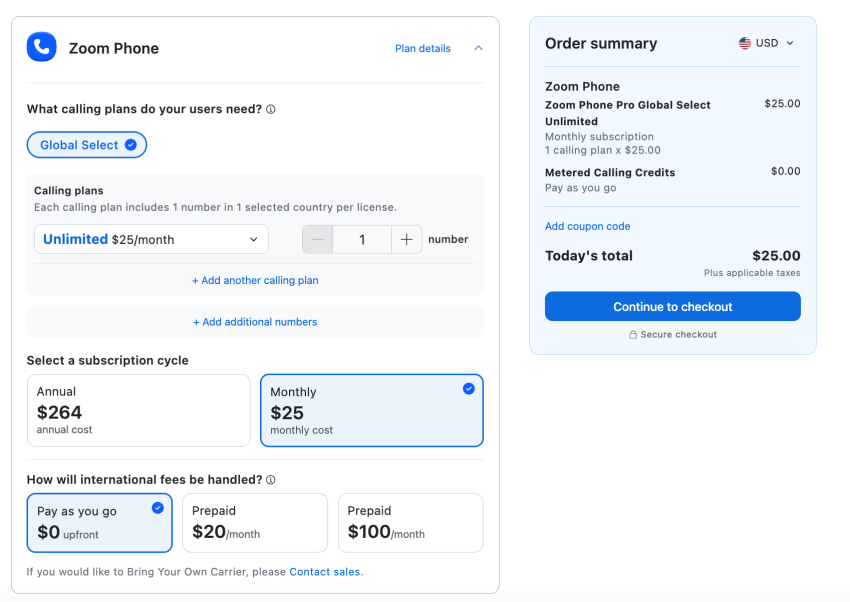Click info icon beside calling plans question
Viewport: 850px width, 602px height.
coord(271,109)
